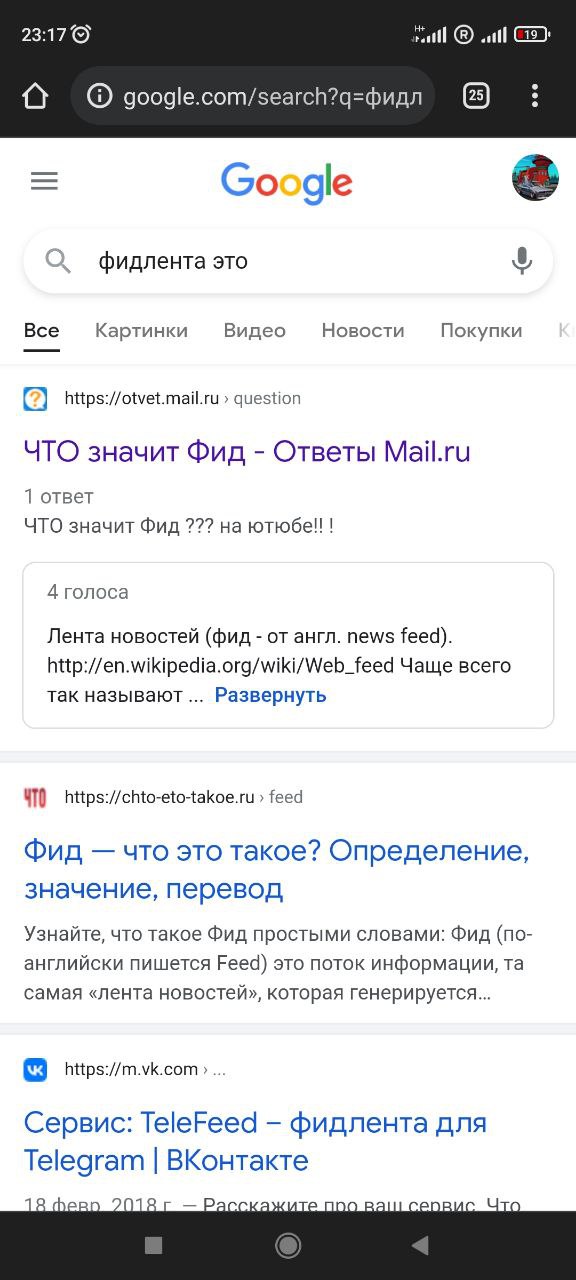The image size is (576, 1280).
Task: Open ЧТО значит Фид Mail.ru result
Action: tap(247, 452)
